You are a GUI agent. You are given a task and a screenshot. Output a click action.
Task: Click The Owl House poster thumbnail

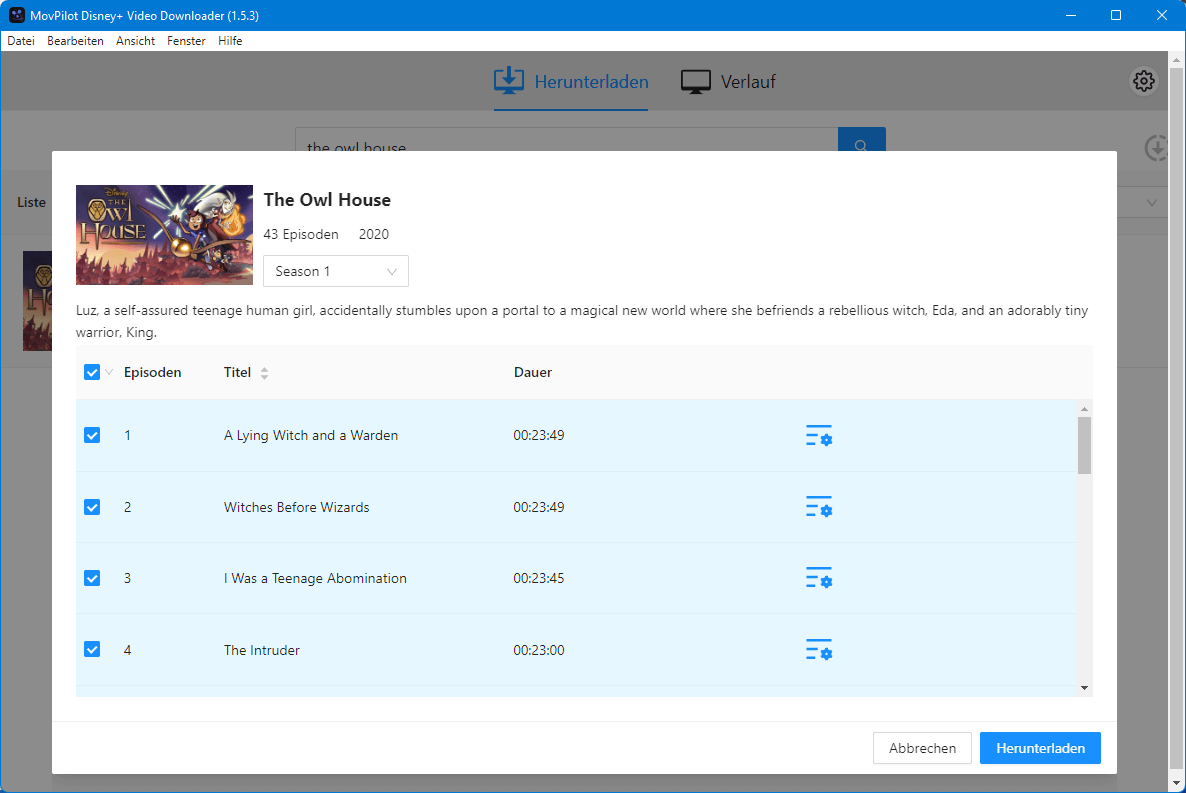point(164,235)
